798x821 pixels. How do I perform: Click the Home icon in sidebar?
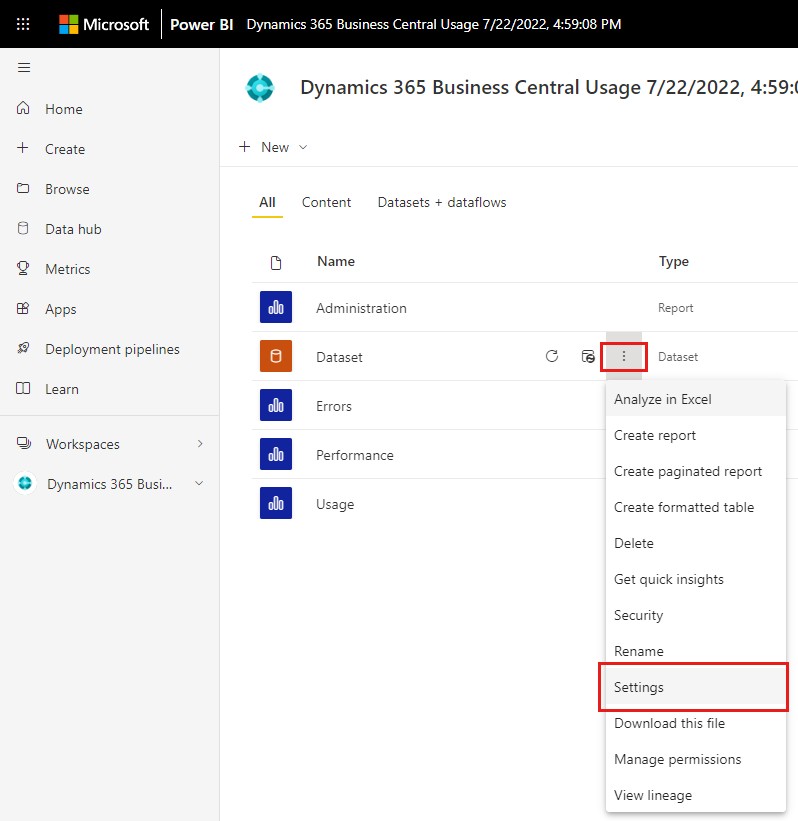[23, 108]
